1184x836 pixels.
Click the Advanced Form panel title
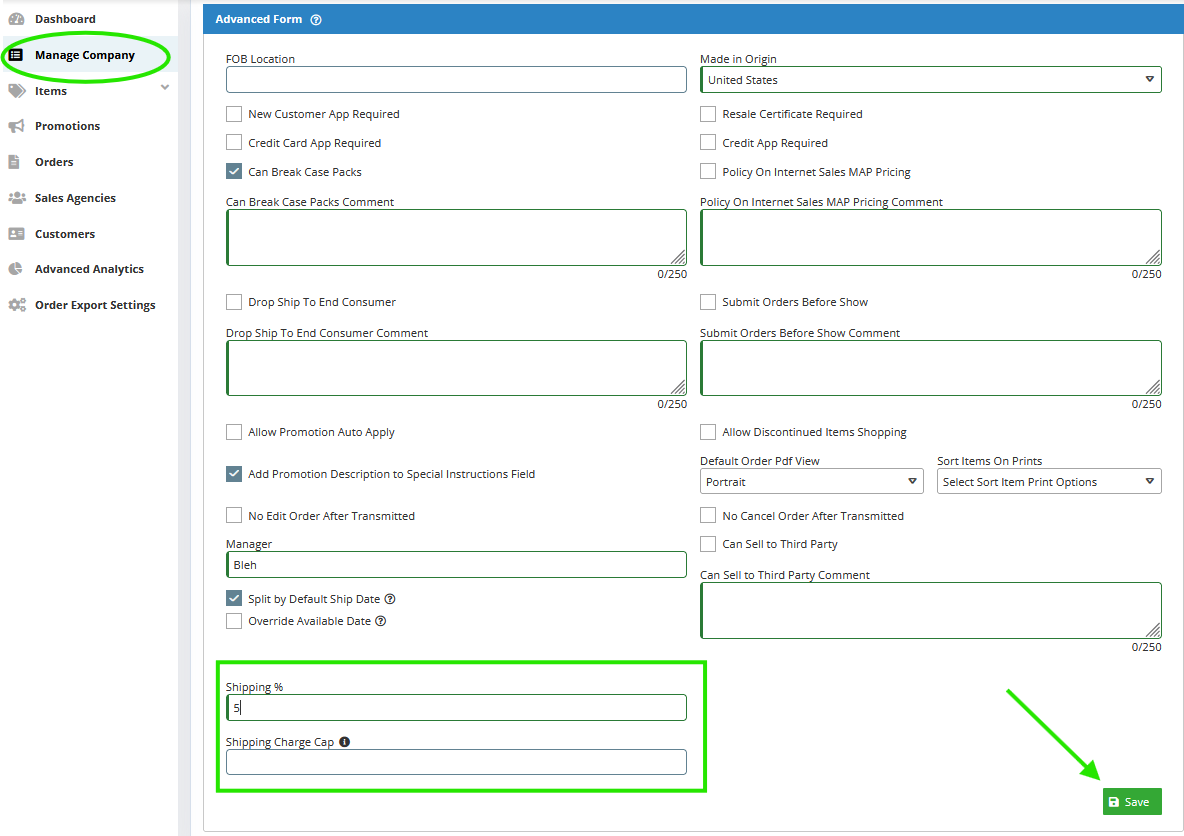[x=258, y=20]
